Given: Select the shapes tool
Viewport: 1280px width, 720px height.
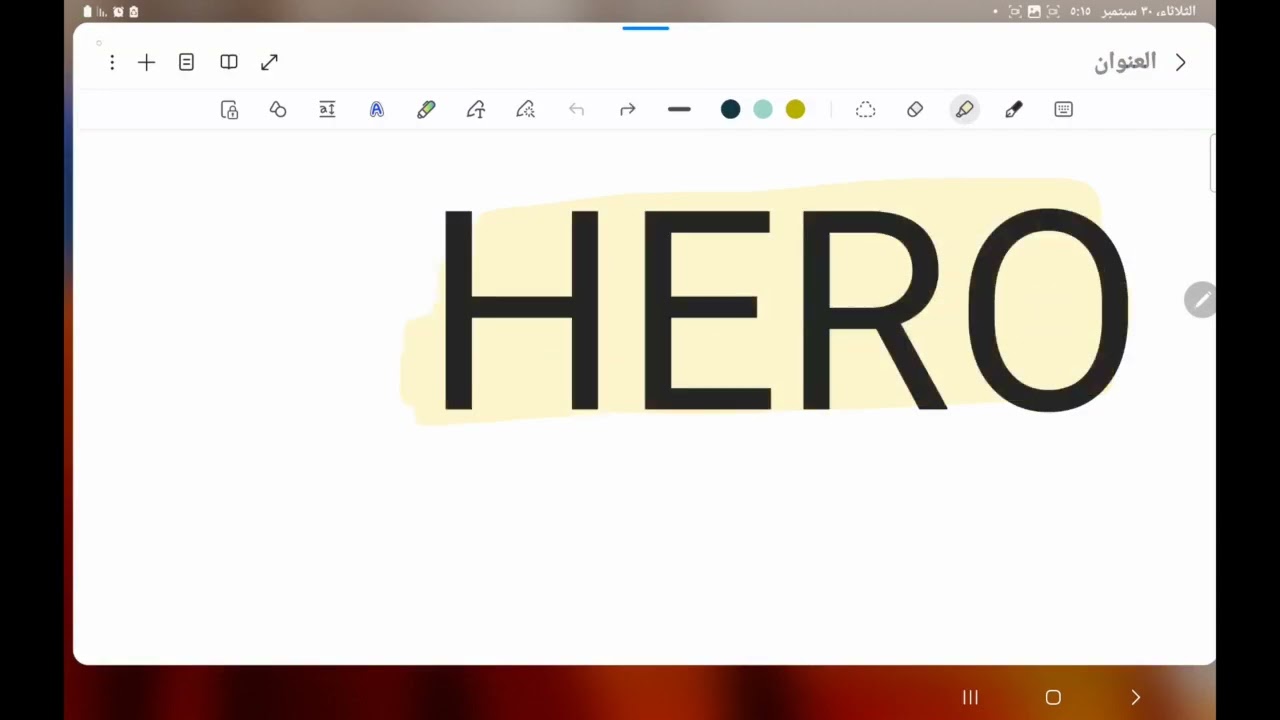Looking at the screenshot, I should 278,110.
